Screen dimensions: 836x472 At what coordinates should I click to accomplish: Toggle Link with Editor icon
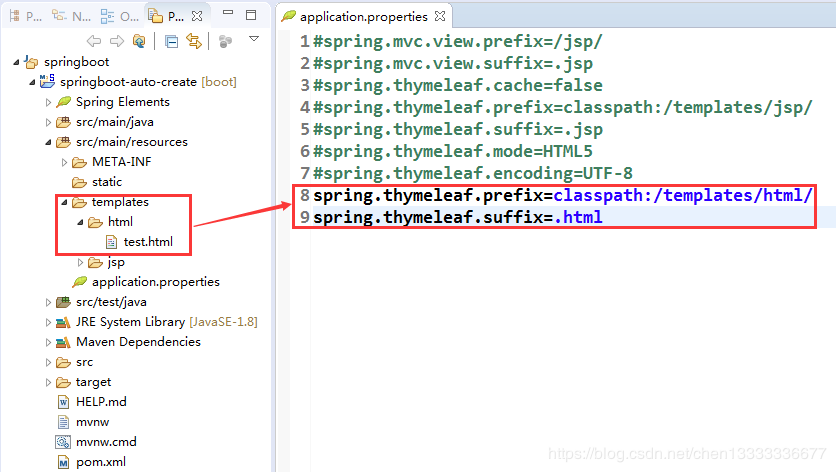click(193, 41)
